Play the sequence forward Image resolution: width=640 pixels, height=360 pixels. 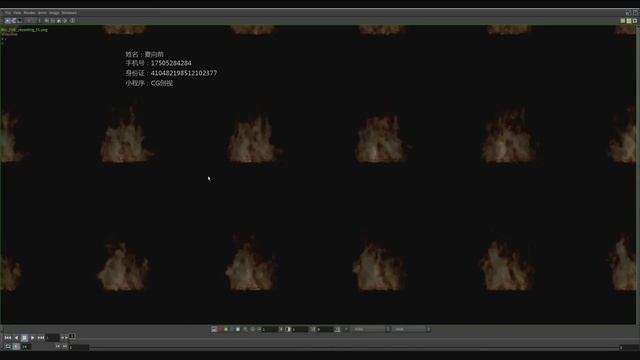pyautogui.click(x=33, y=338)
